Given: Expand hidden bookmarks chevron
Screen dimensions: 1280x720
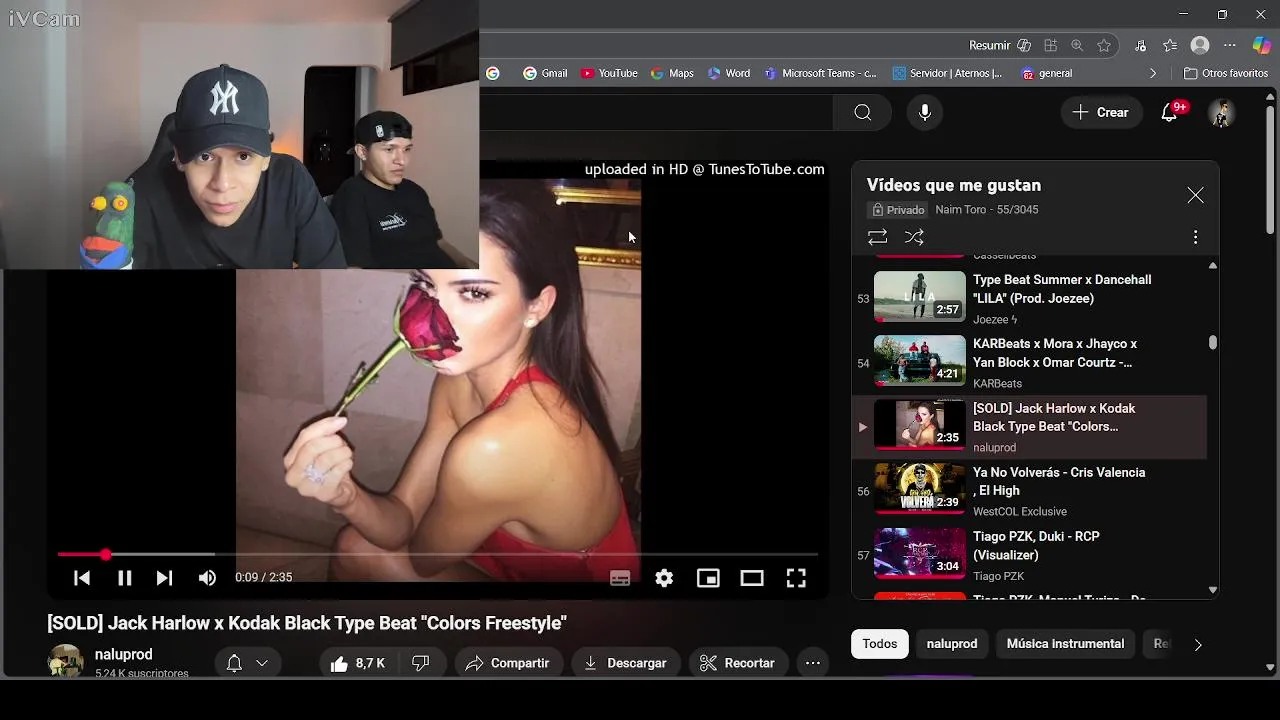Looking at the screenshot, I should [1153, 73].
